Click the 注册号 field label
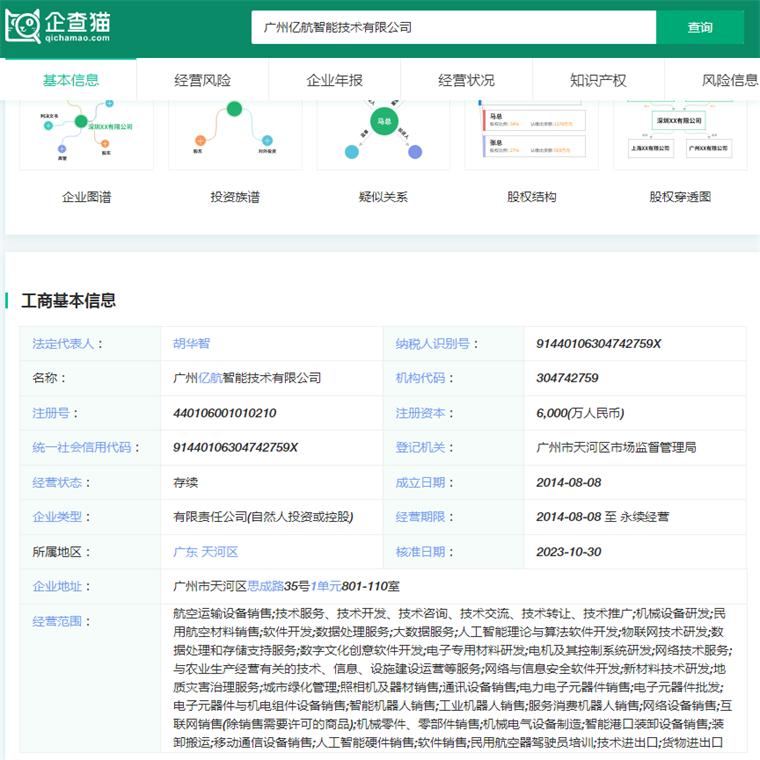760x760 pixels. pyautogui.click(x=51, y=413)
